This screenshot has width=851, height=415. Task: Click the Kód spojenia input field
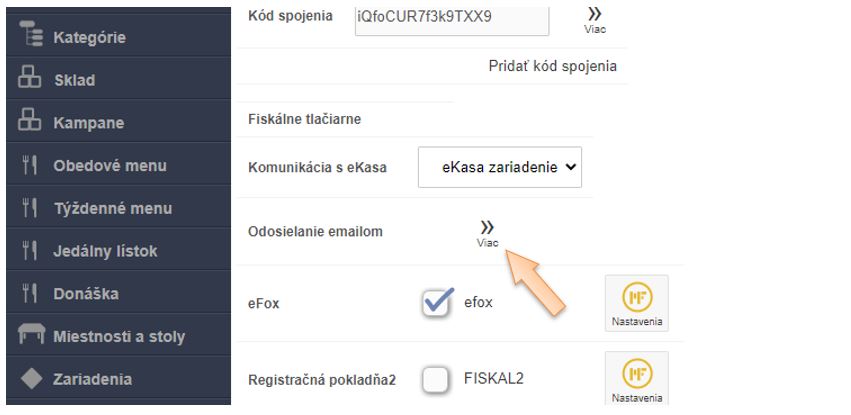click(x=451, y=17)
